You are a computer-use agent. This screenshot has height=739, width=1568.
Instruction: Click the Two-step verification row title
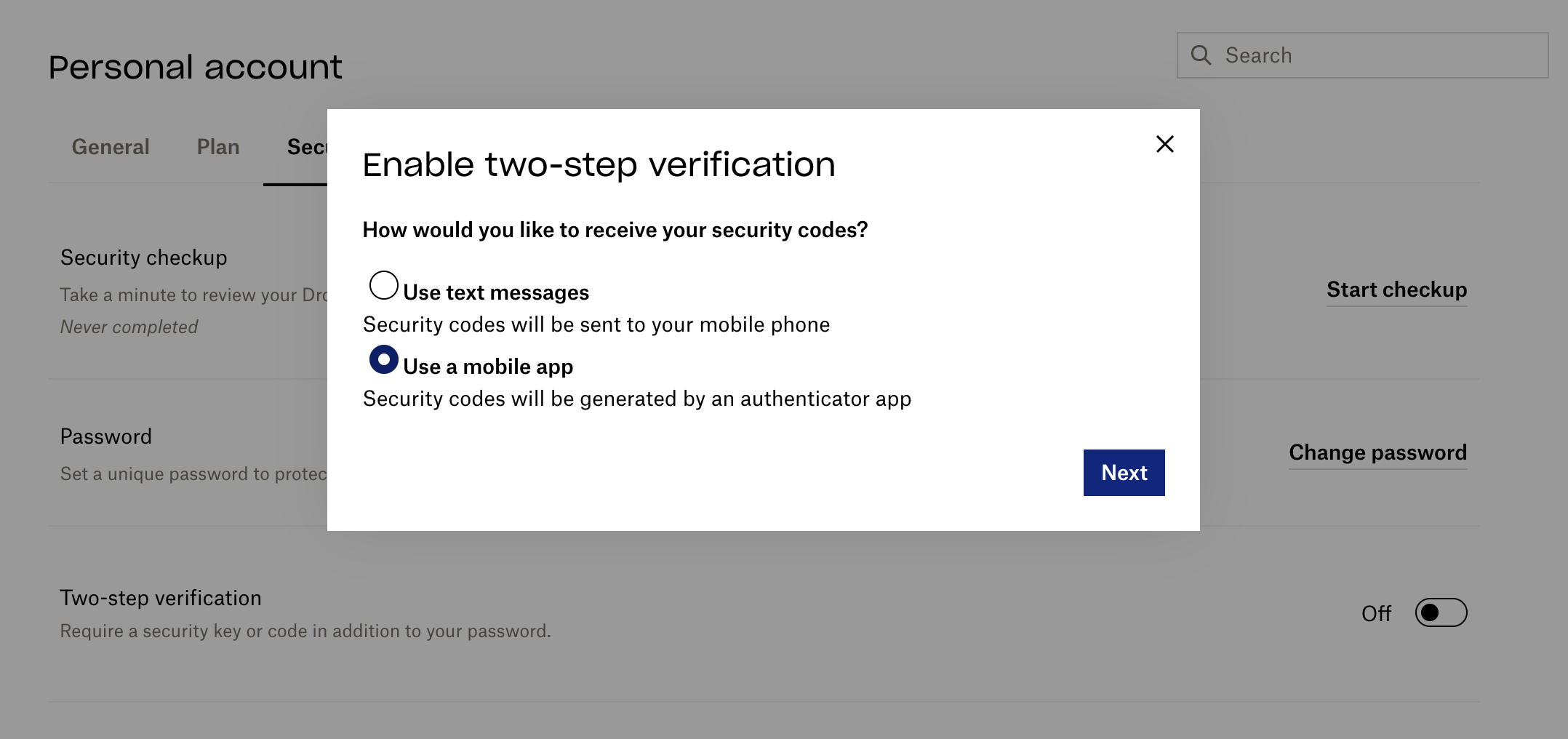tap(161, 598)
